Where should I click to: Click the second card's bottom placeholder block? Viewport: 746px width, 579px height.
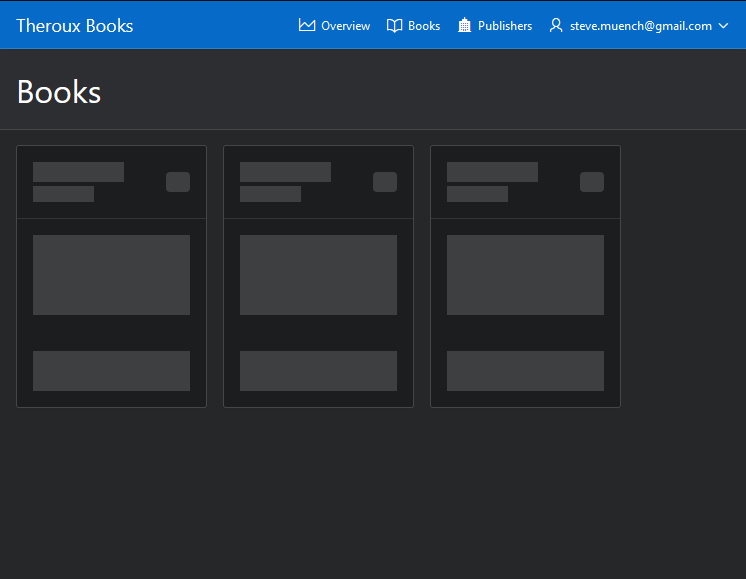coord(318,371)
